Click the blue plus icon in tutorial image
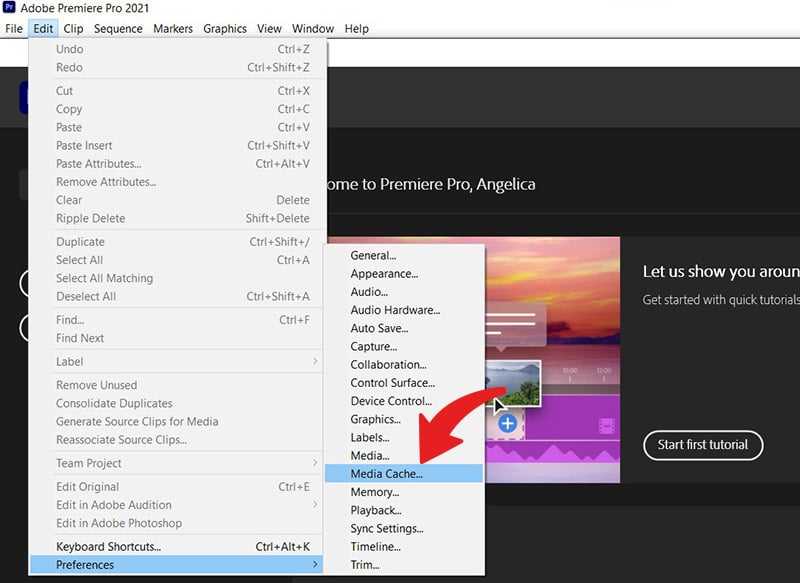The height and width of the screenshot is (583, 800). [507, 423]
